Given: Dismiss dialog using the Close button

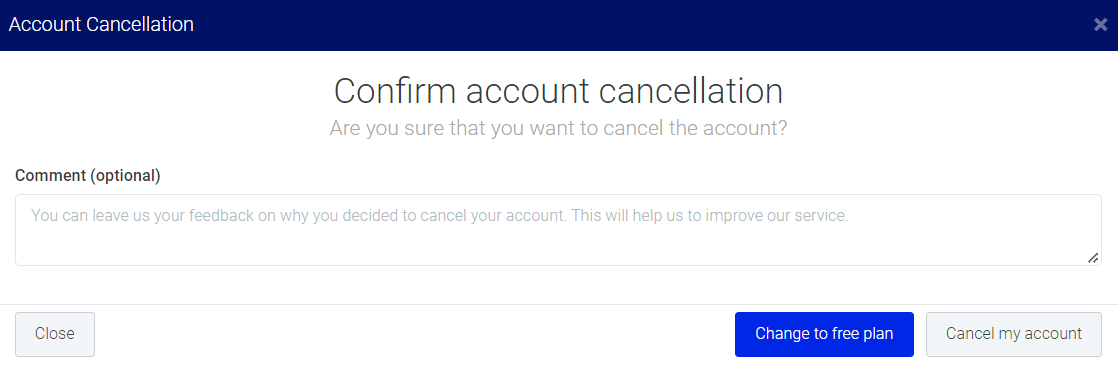Looking at the screenshot, I should pos(55,334).
